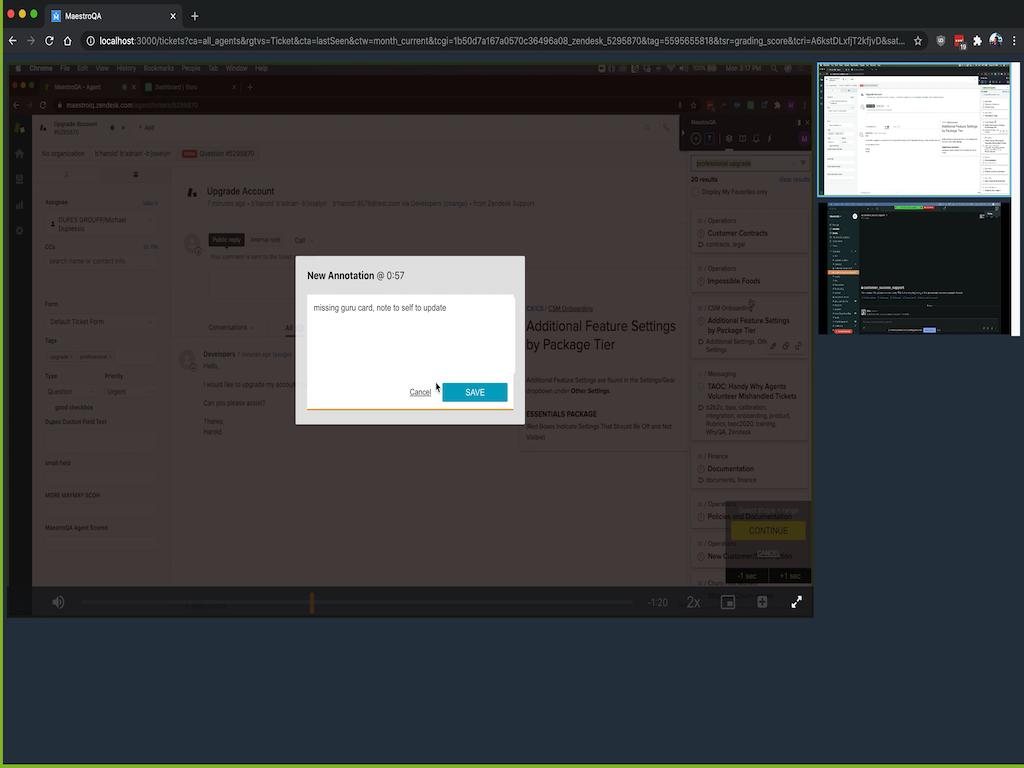Mute the video with the speaker icon
The width and height of the screenshot is (1024, 768).
click(58, 602)
